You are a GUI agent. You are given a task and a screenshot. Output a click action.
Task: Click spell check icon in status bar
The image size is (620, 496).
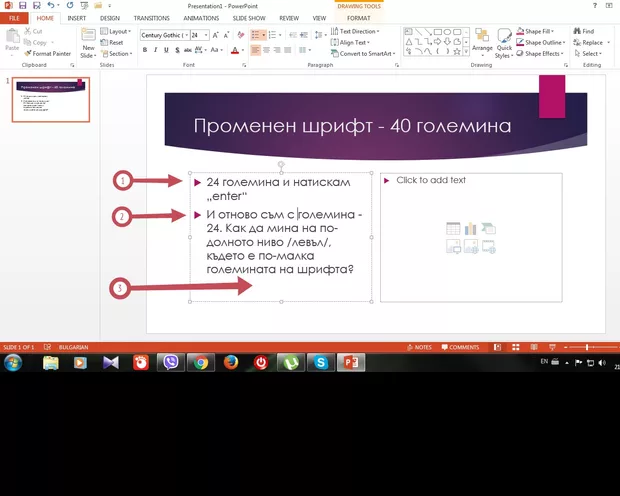(x=47, y=347)
